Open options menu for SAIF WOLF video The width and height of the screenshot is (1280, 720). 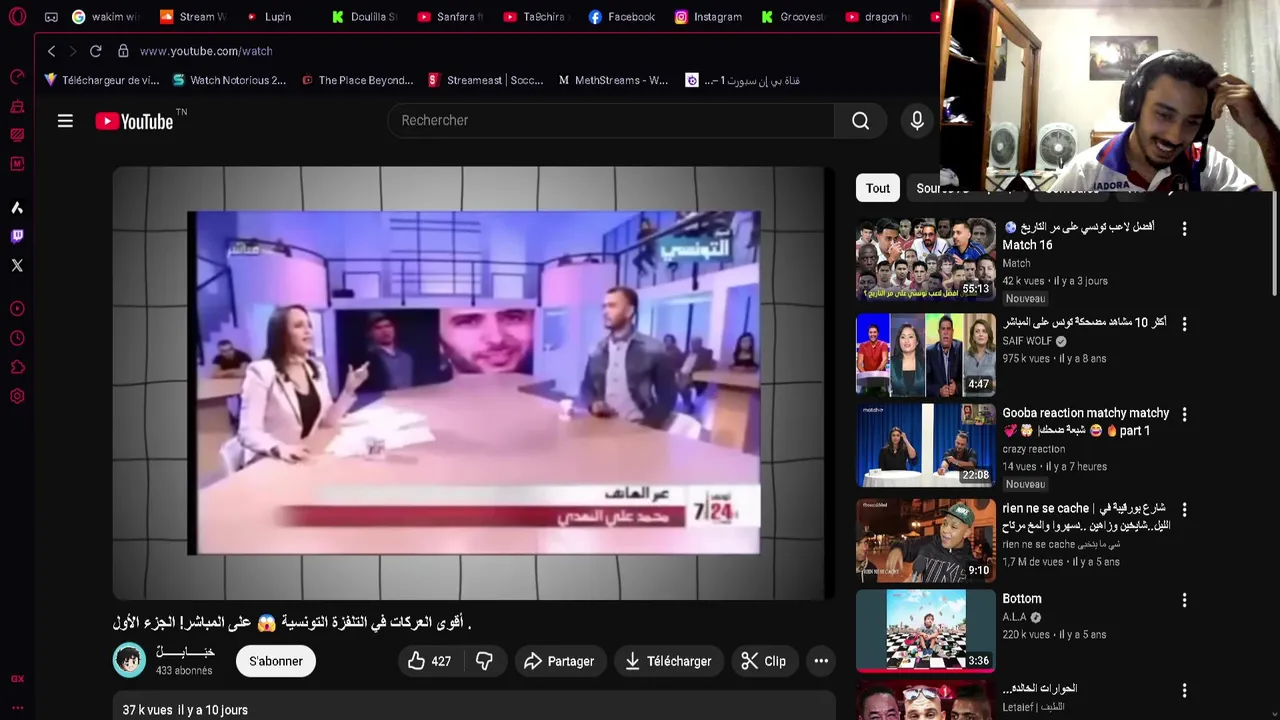tap(1184, 324)
